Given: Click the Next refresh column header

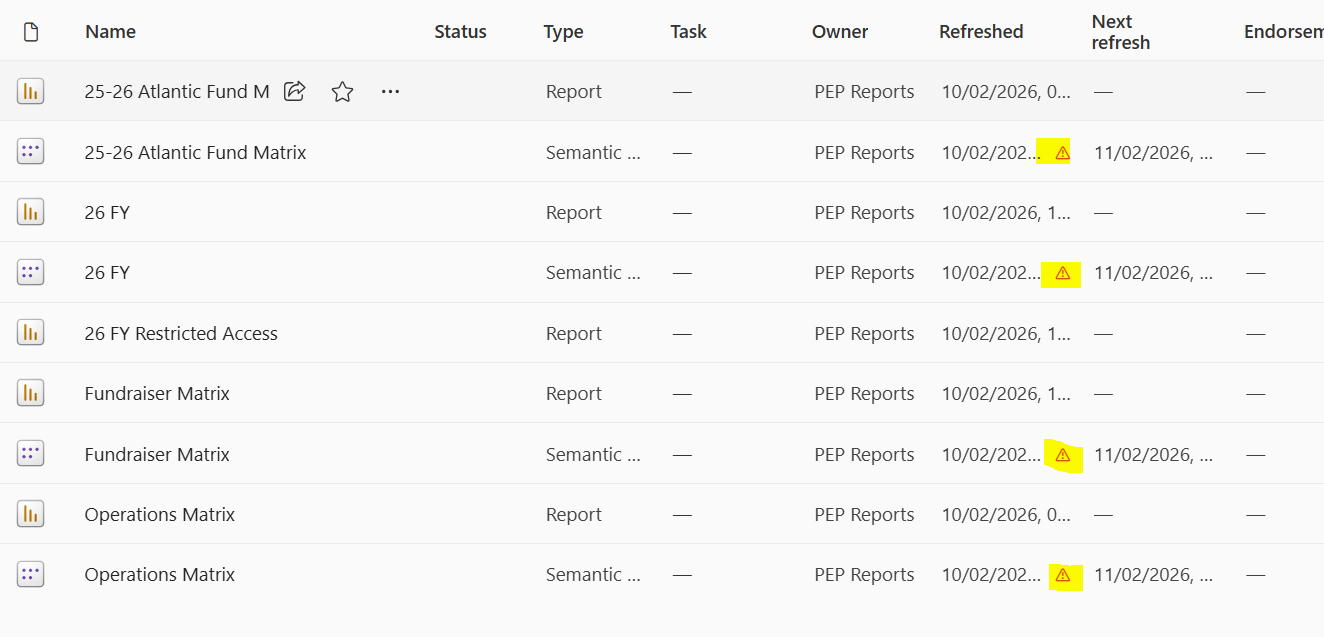Looking at the screenshot, I should coord(1120,32).
